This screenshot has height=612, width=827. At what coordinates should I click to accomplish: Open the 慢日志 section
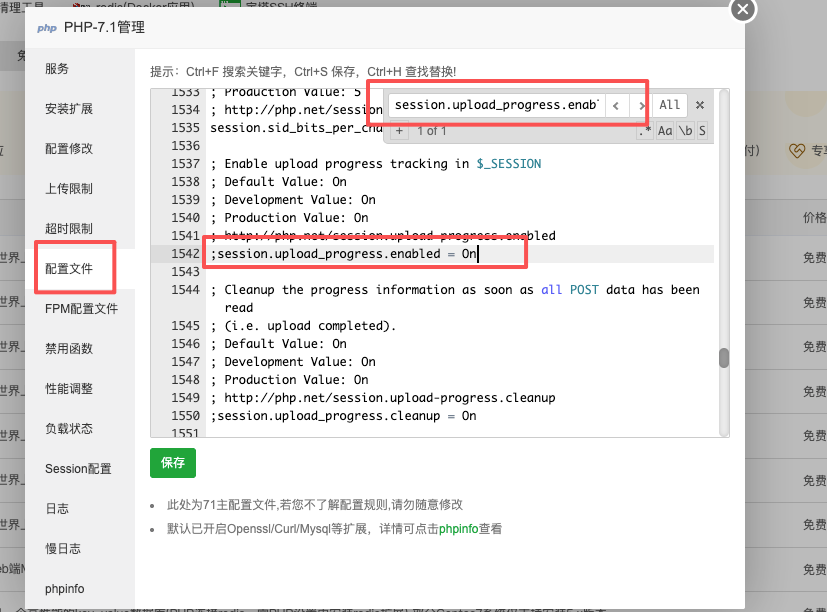click(x=63, y=549)
